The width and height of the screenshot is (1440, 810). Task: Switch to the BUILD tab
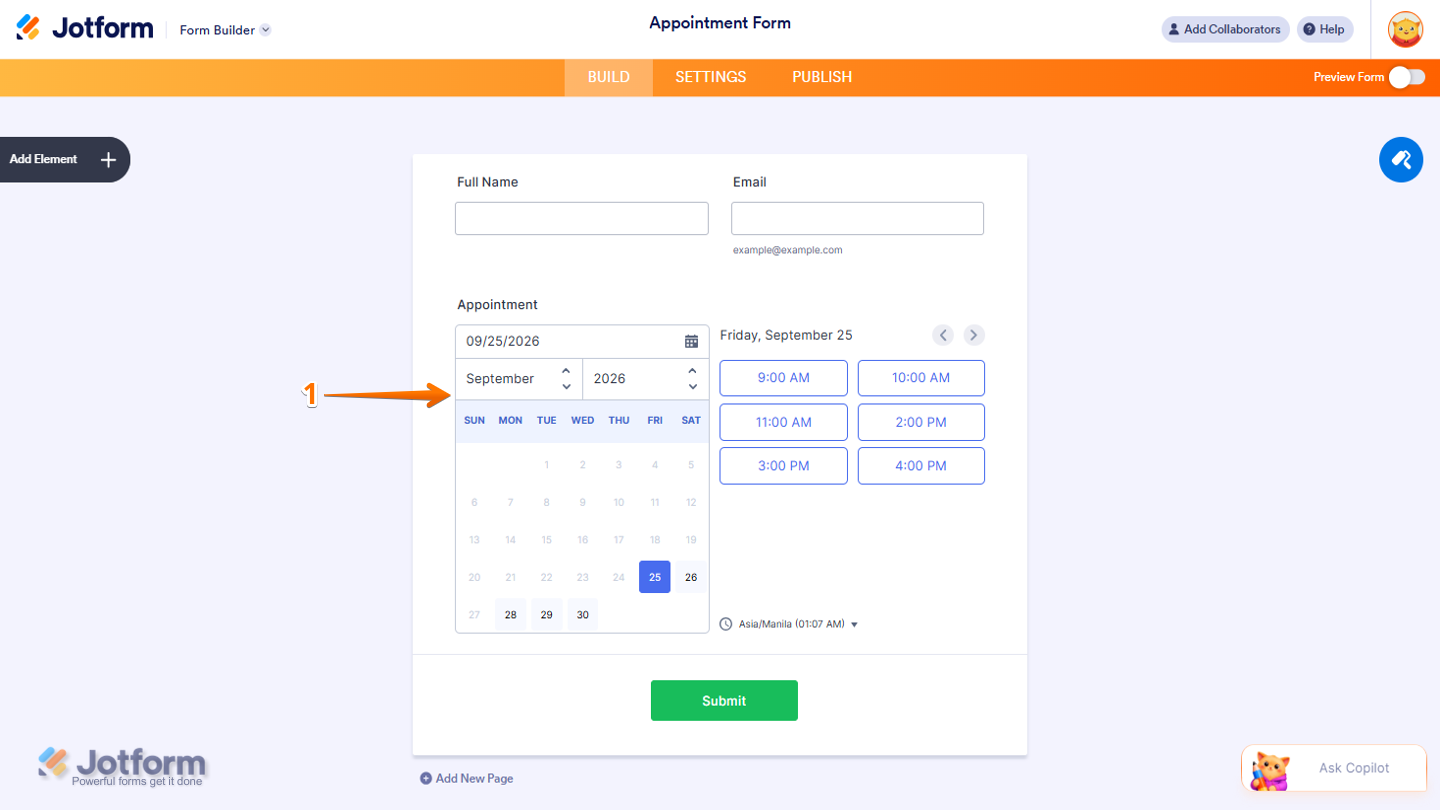(609, 77)
